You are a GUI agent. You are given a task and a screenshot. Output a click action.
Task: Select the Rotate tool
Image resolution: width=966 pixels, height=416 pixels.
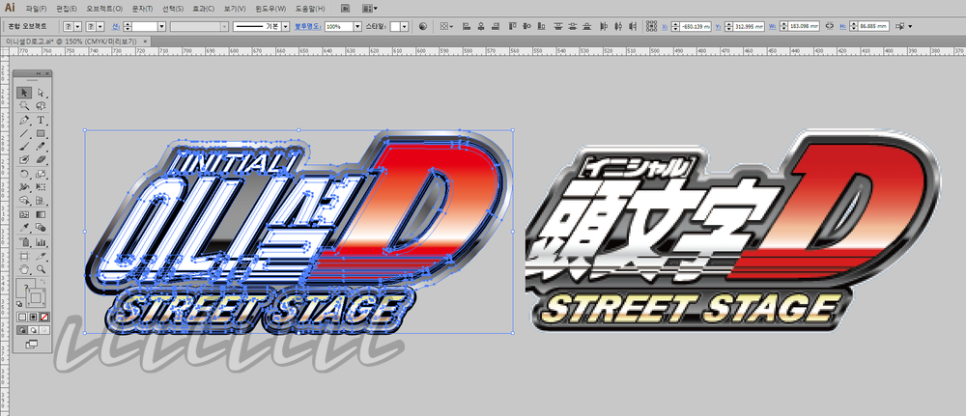coord(23,173)
